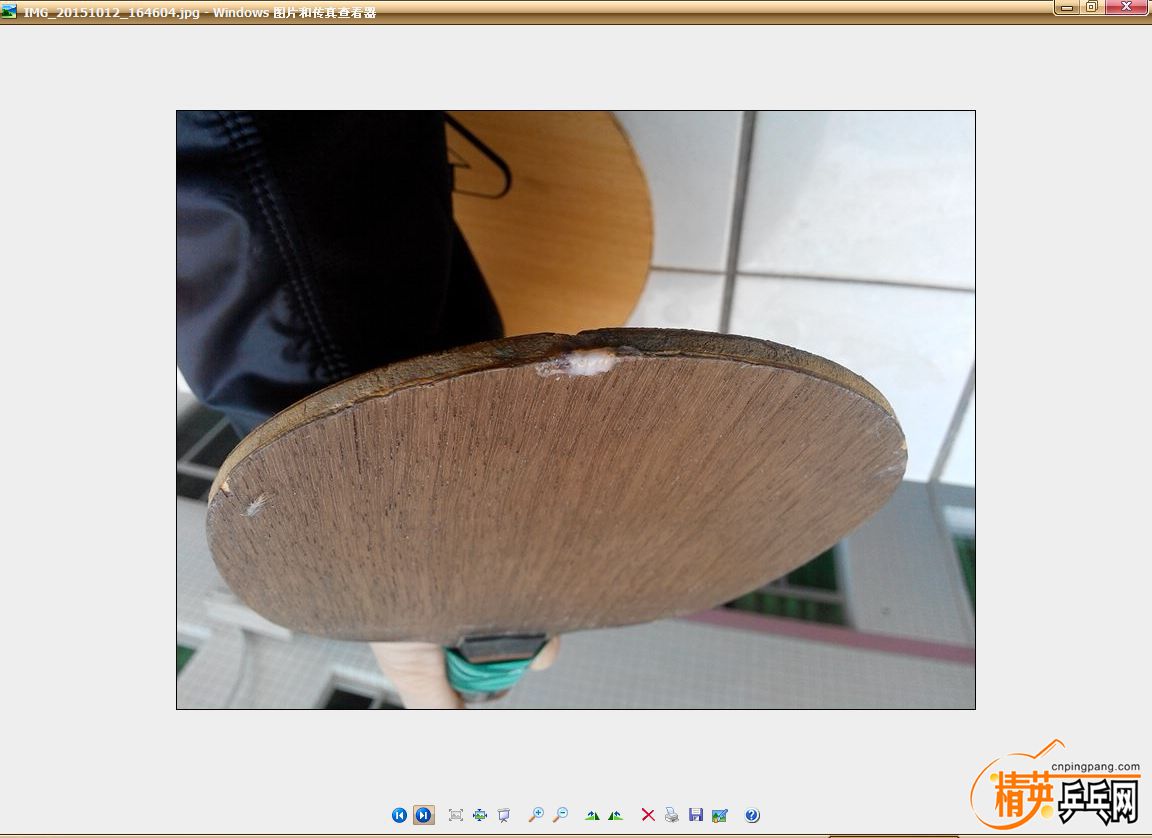Show image at actual size
1152x838 pixels.
click(x=480, y=814)
